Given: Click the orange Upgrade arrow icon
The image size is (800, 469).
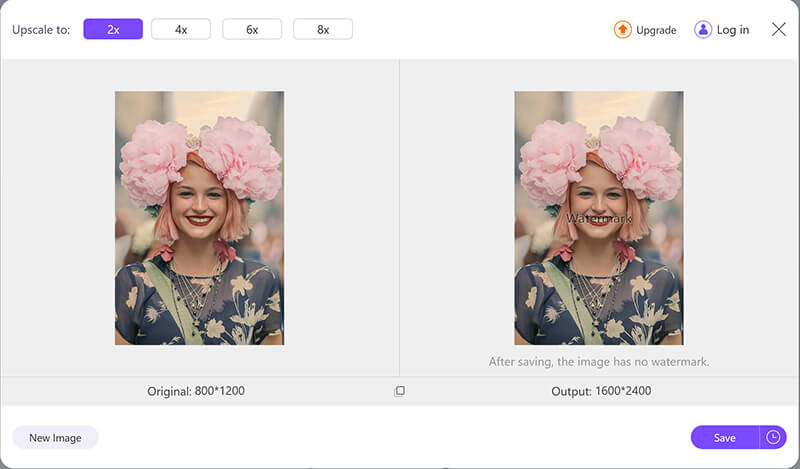Looking at the screenshot, I should point(622,30).
